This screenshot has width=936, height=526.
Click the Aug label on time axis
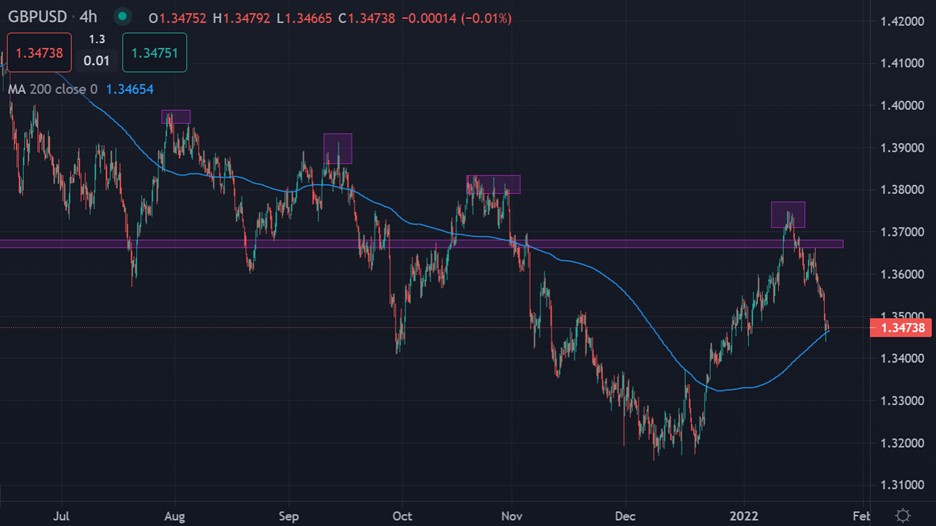174,516
